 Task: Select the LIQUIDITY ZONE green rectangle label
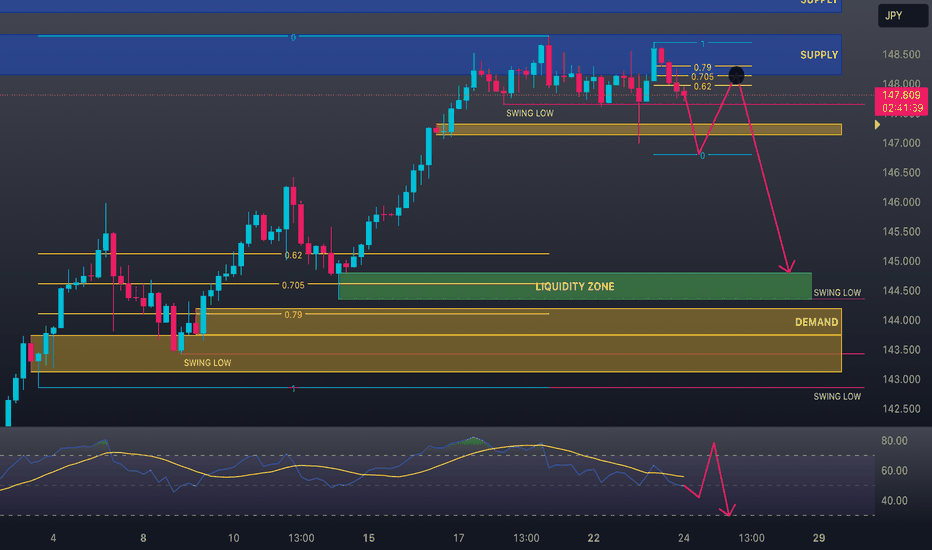coord(575,287)
